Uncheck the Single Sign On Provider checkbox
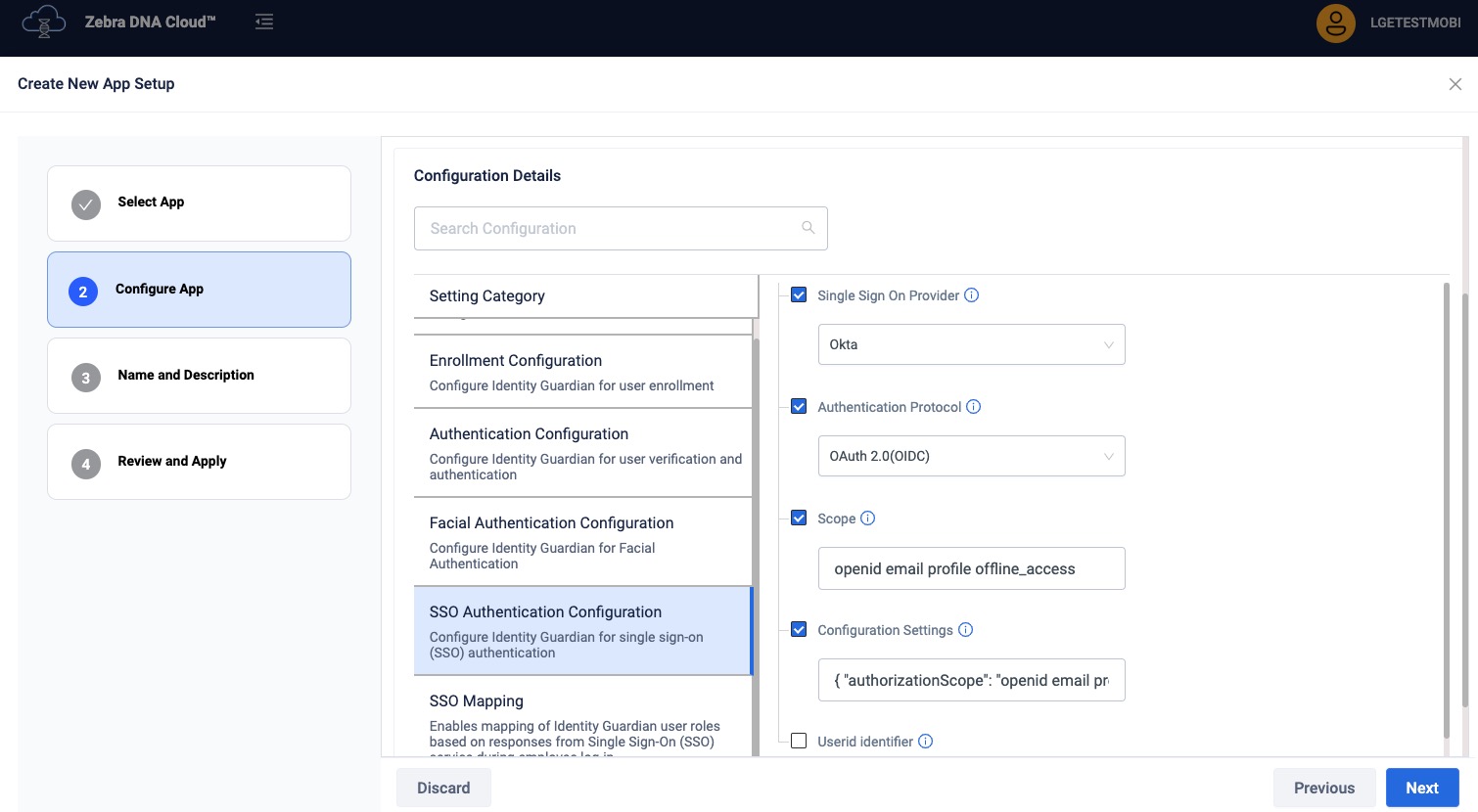This screenshot has height=812, width=1478. 799,295
